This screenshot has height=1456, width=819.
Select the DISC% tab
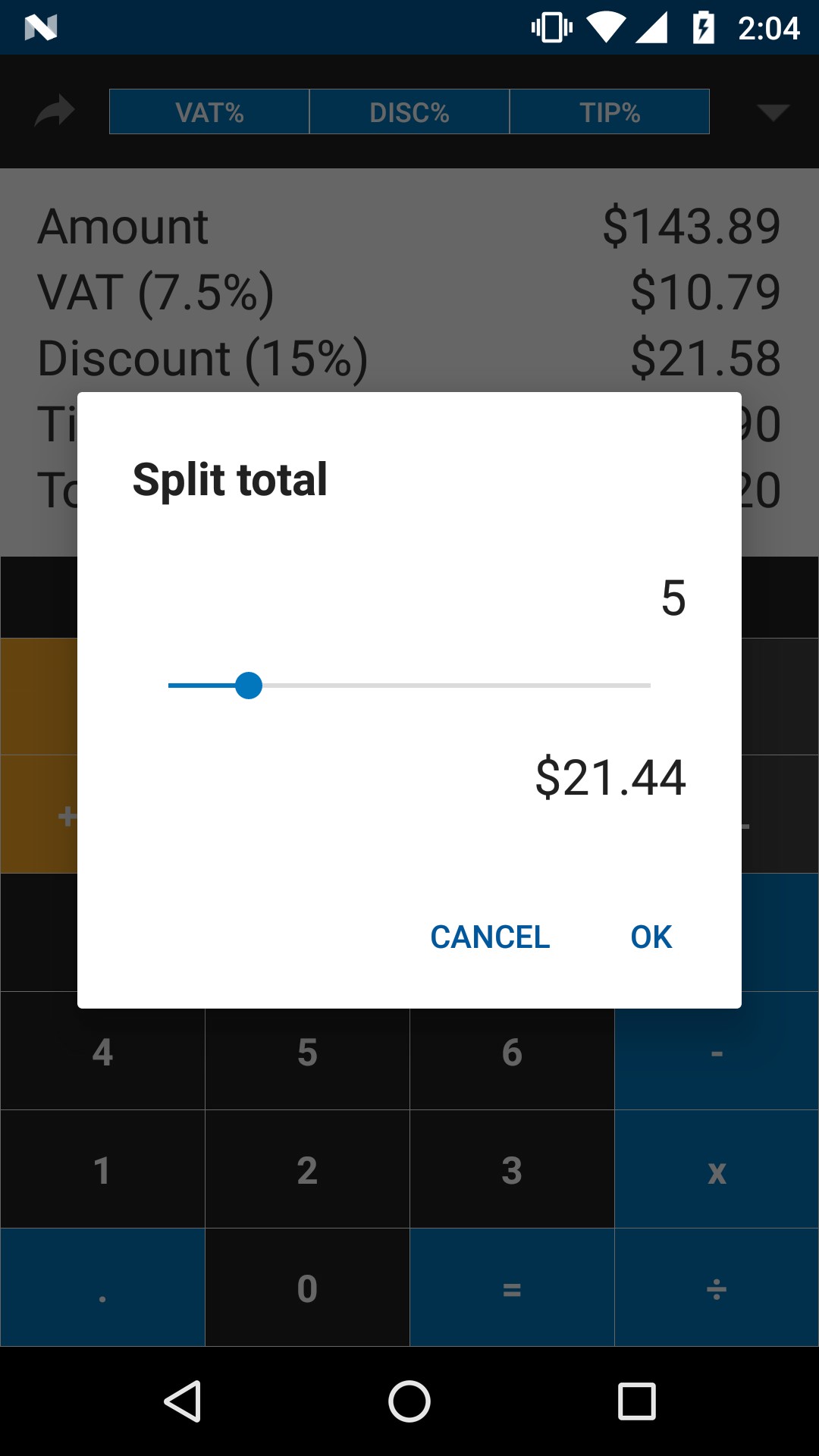point(409,112)
